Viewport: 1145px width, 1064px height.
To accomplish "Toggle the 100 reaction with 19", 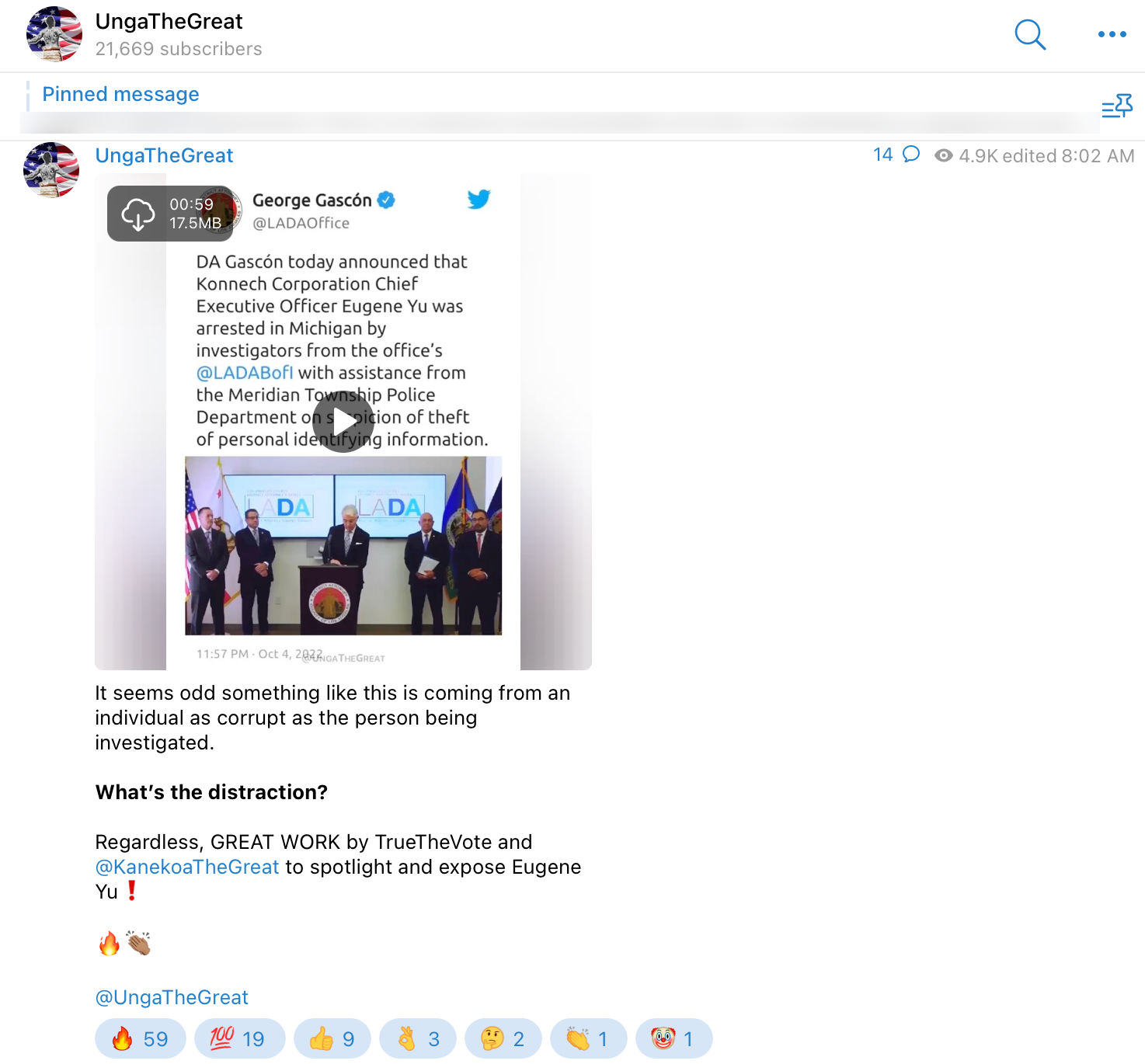I will pyautogui.click(x=239, y=1039).
